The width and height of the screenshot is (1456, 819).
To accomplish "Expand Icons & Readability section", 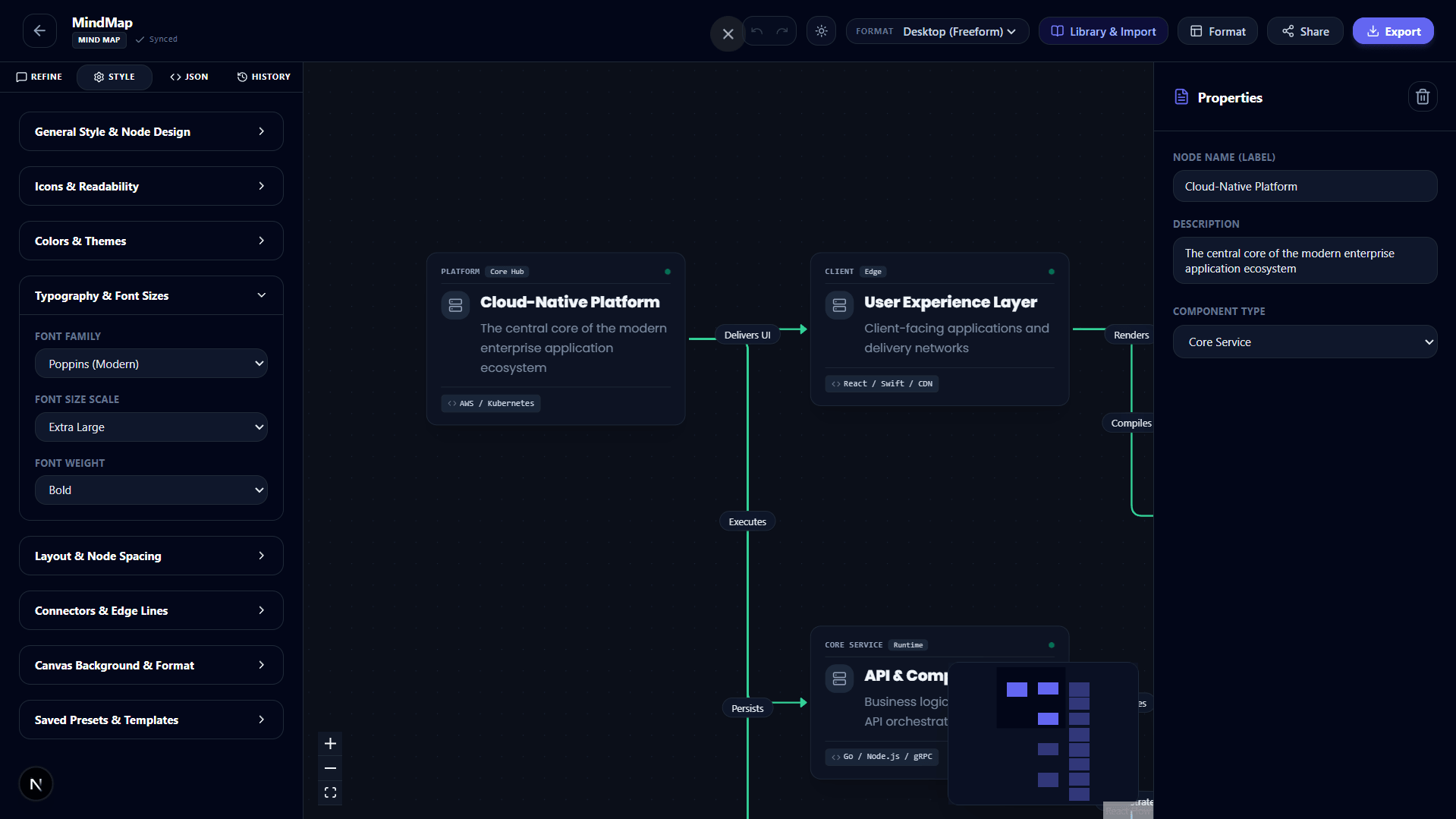I will click(151, 186).
